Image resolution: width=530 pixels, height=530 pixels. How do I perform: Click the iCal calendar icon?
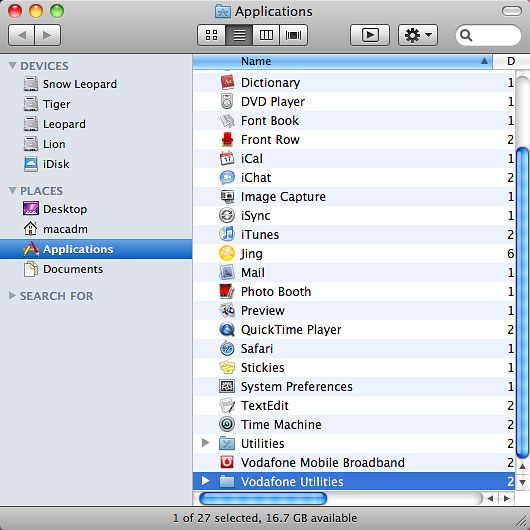(227, 159)
